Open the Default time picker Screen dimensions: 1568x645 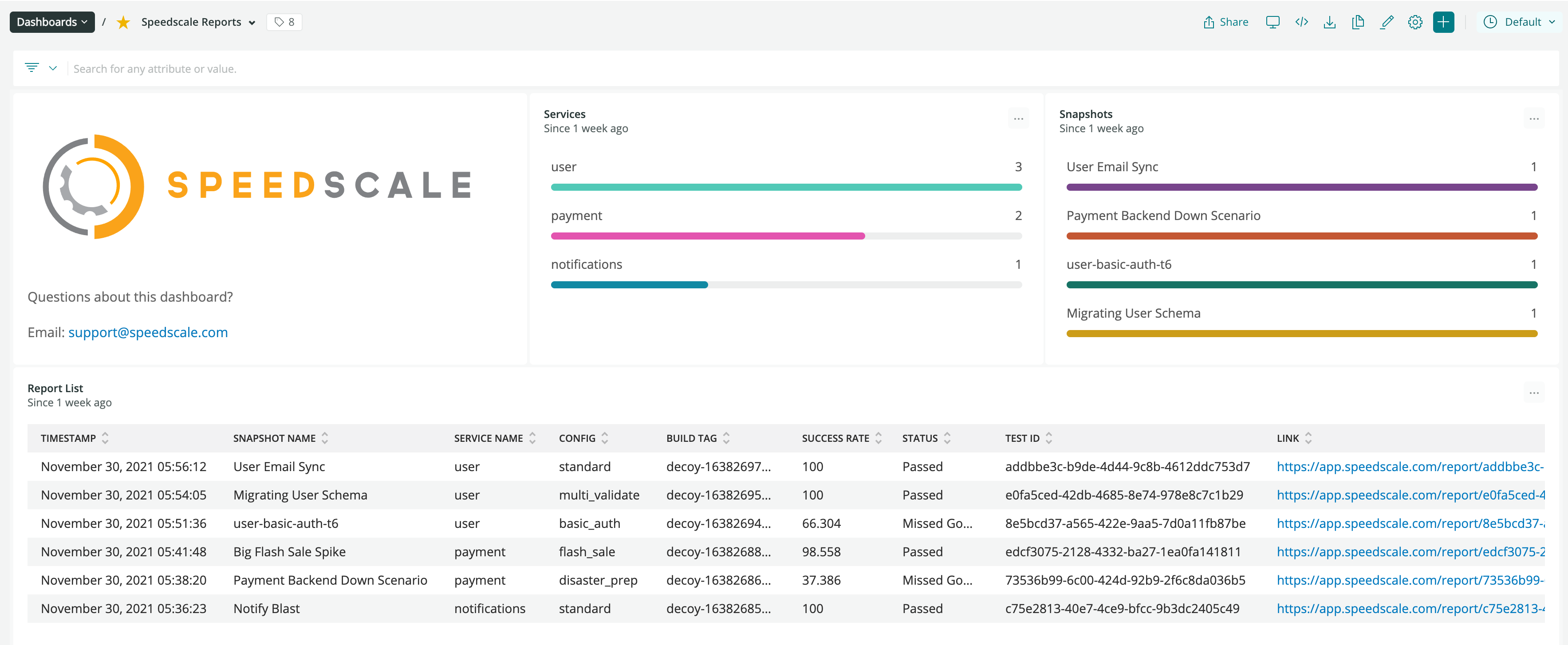(1519, 23)
